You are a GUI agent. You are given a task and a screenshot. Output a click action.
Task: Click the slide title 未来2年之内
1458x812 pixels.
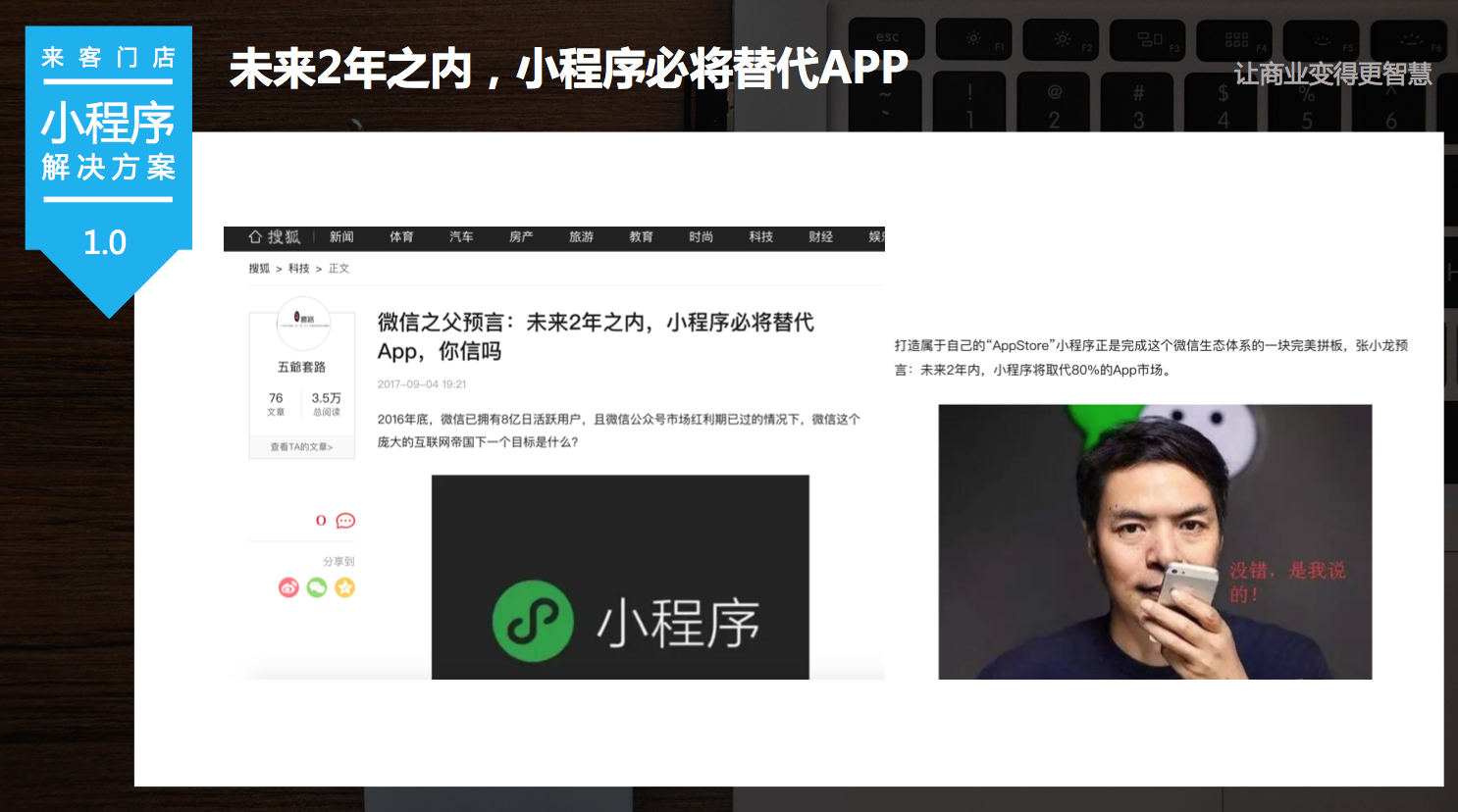[569, 69]
